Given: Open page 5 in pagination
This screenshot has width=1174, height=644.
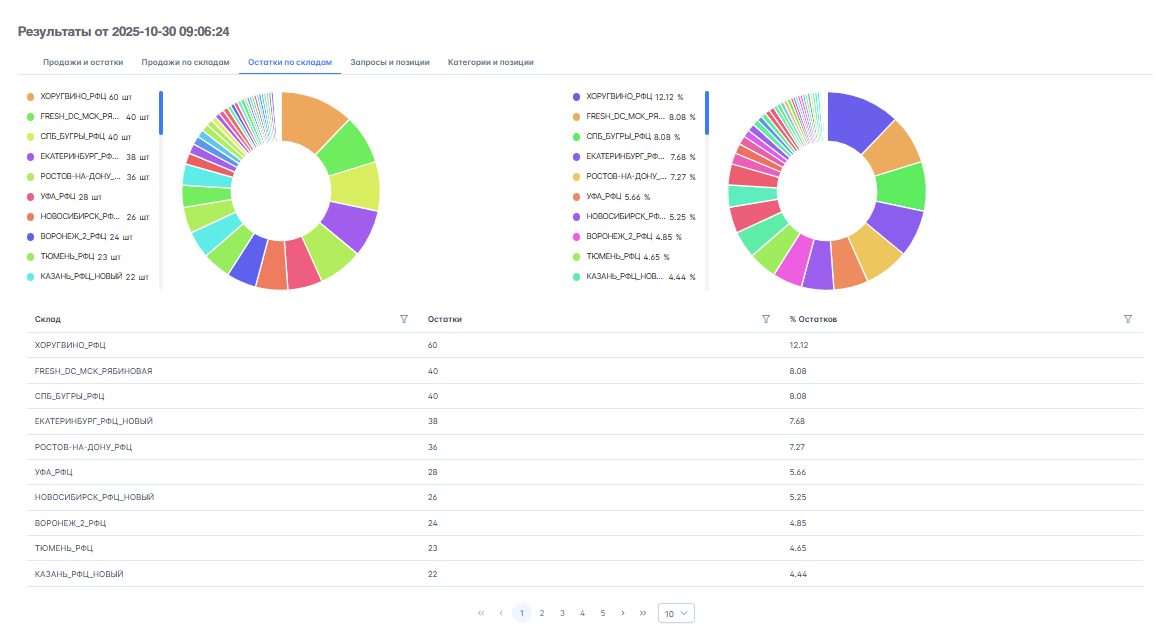Looking at the screenshot, I should (602, 613).
